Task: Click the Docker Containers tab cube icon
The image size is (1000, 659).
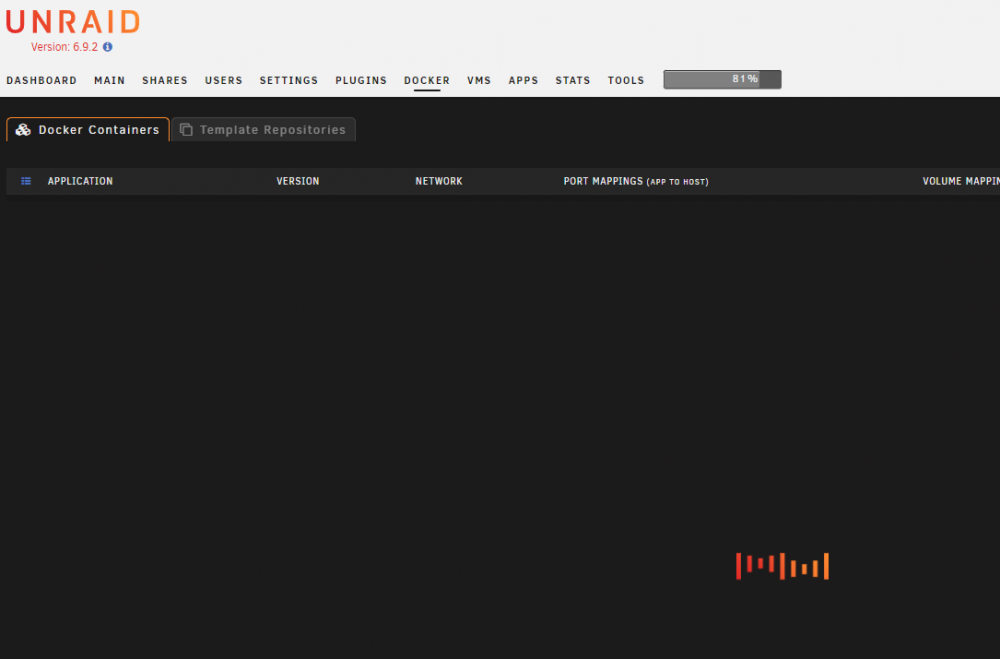Action: [23, 130]
